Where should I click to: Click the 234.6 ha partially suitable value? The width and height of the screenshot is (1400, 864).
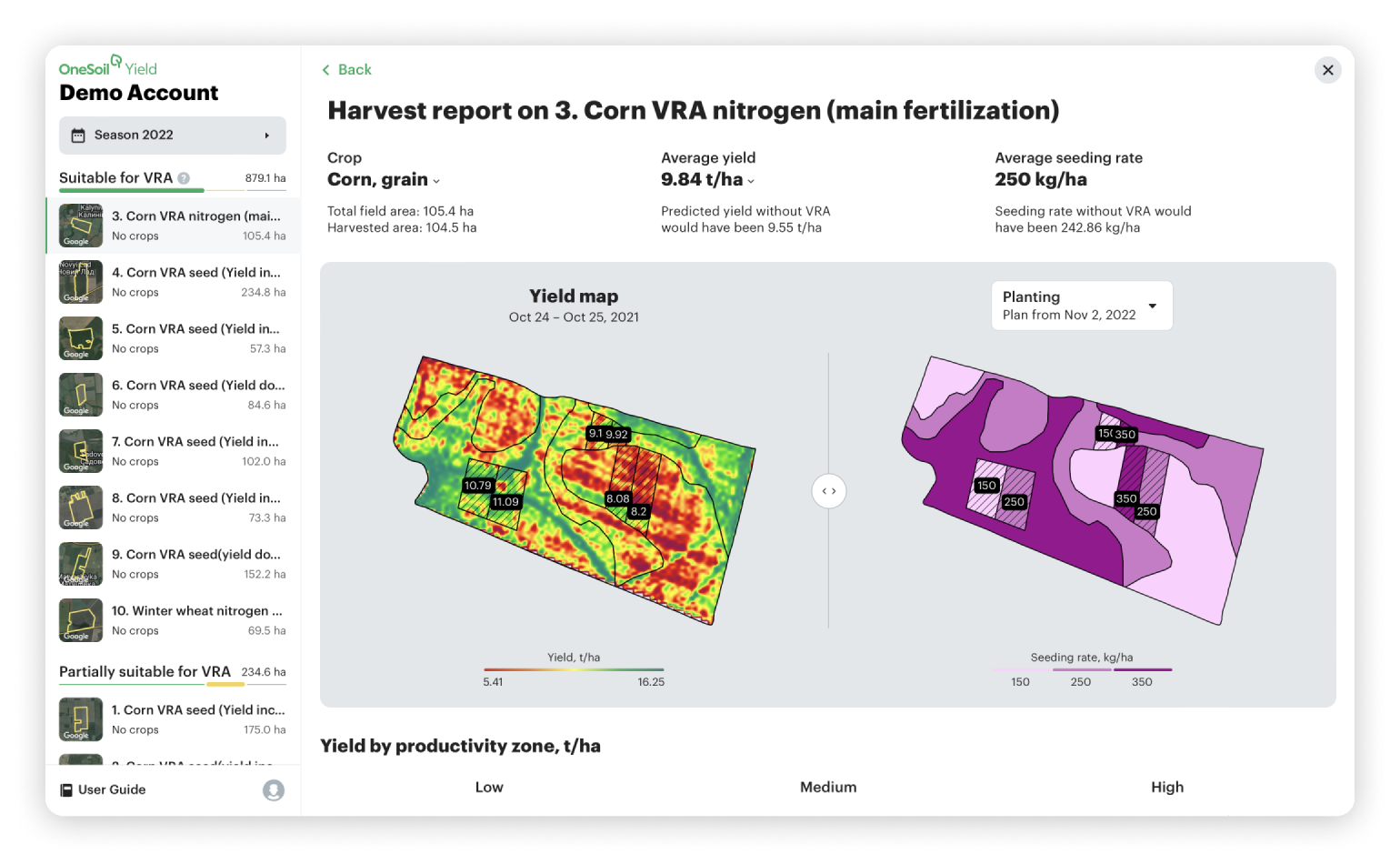(x=264, y=672)
